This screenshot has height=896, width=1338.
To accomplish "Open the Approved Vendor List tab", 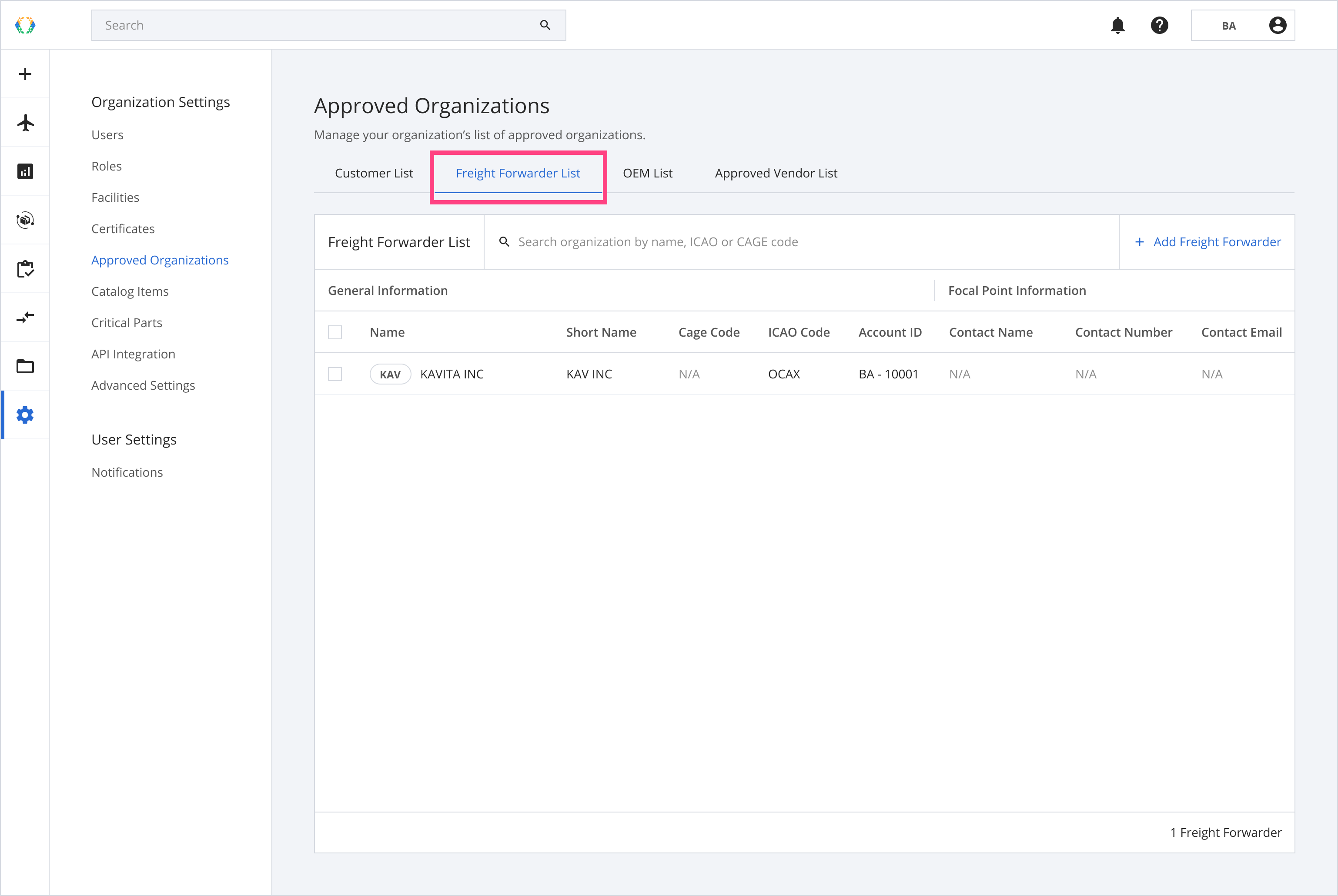I will click(x=776, y=173).
